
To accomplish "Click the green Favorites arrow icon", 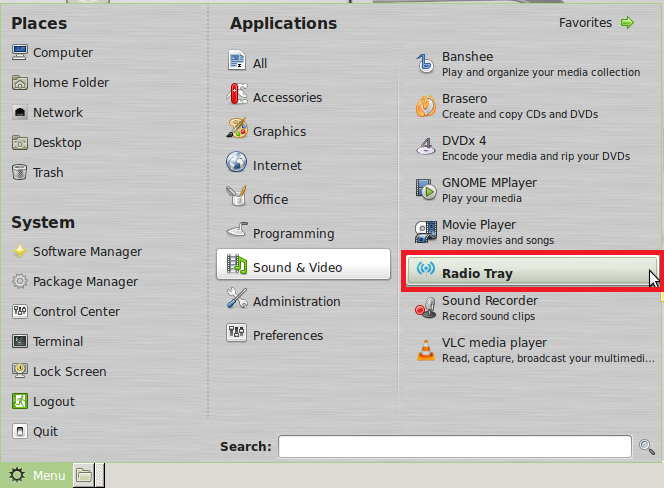I will click(627, 22).
